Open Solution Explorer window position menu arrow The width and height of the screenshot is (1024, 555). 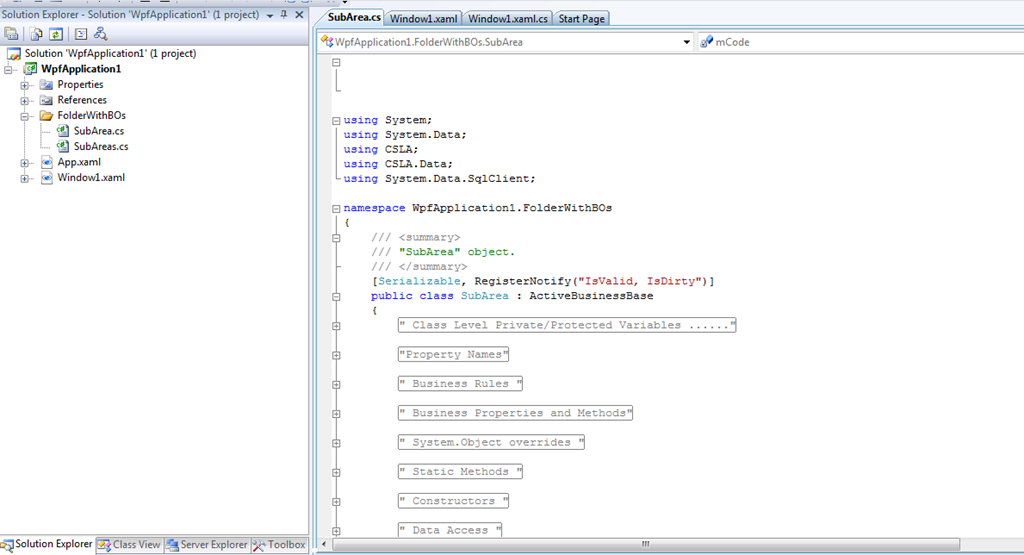270,15
